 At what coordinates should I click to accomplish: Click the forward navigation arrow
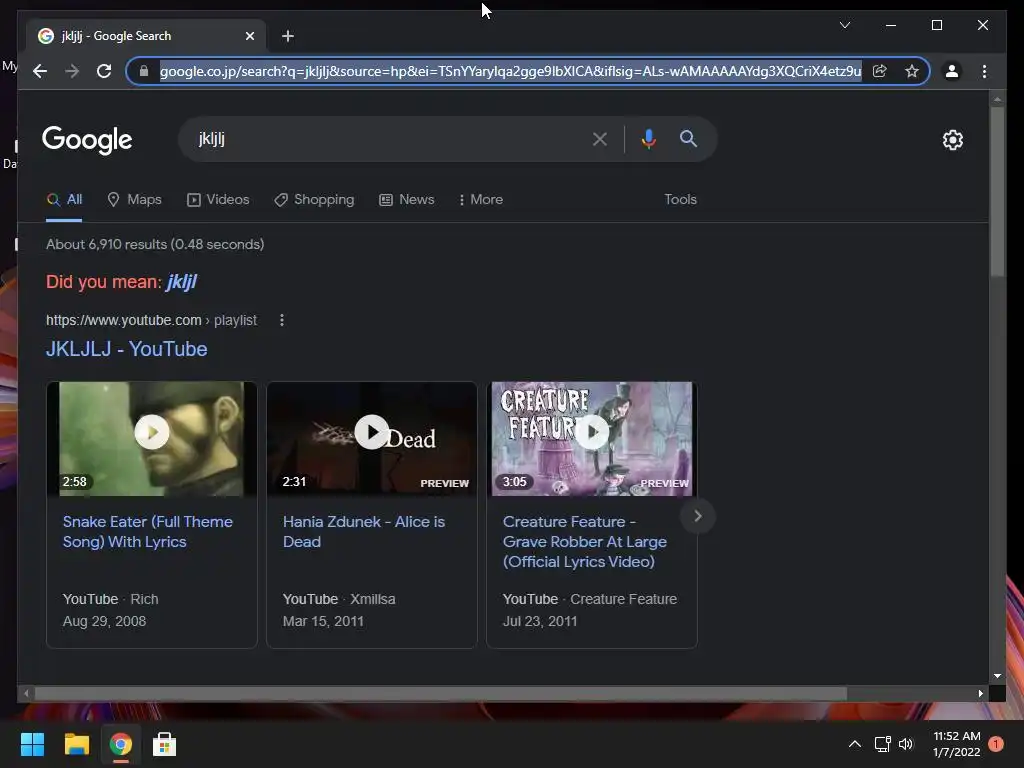[x=72, y=71]
